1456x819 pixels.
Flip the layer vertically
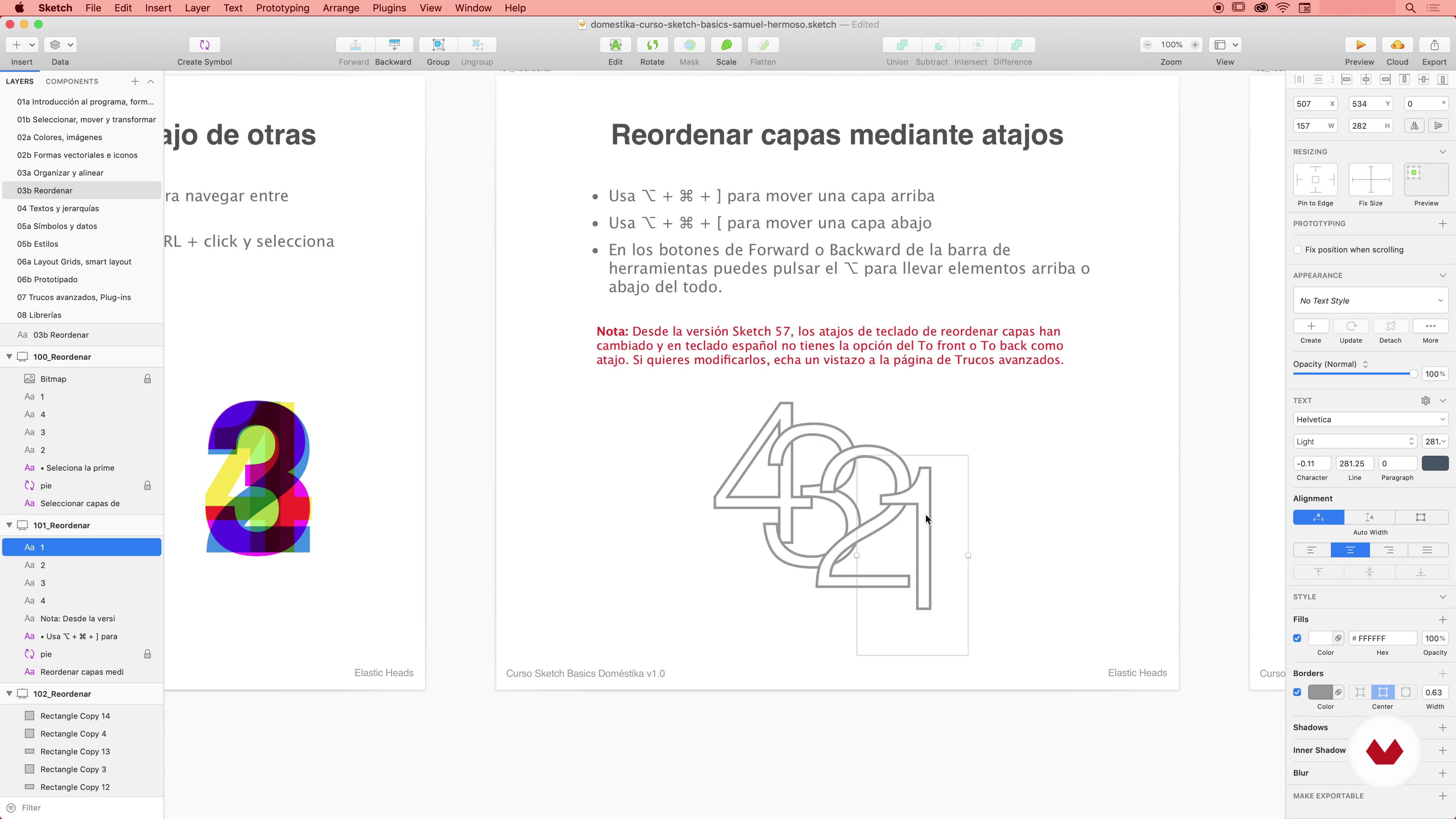1439,126
